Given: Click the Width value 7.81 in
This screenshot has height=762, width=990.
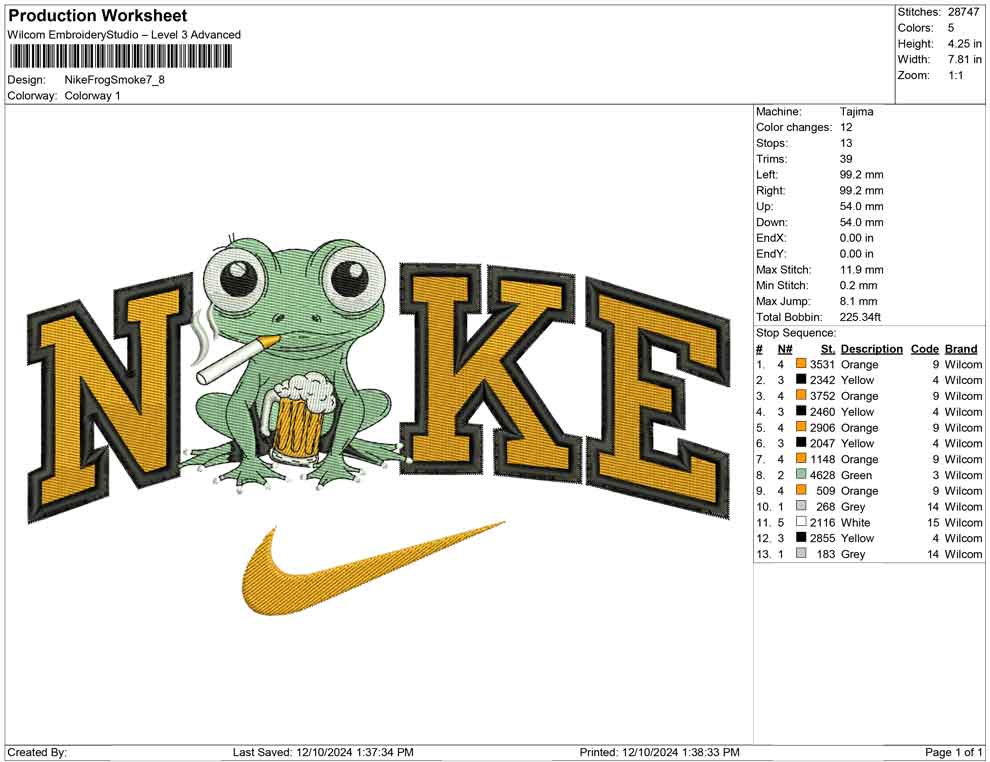Looking at the screenshot, I should (x=964, y=59).
